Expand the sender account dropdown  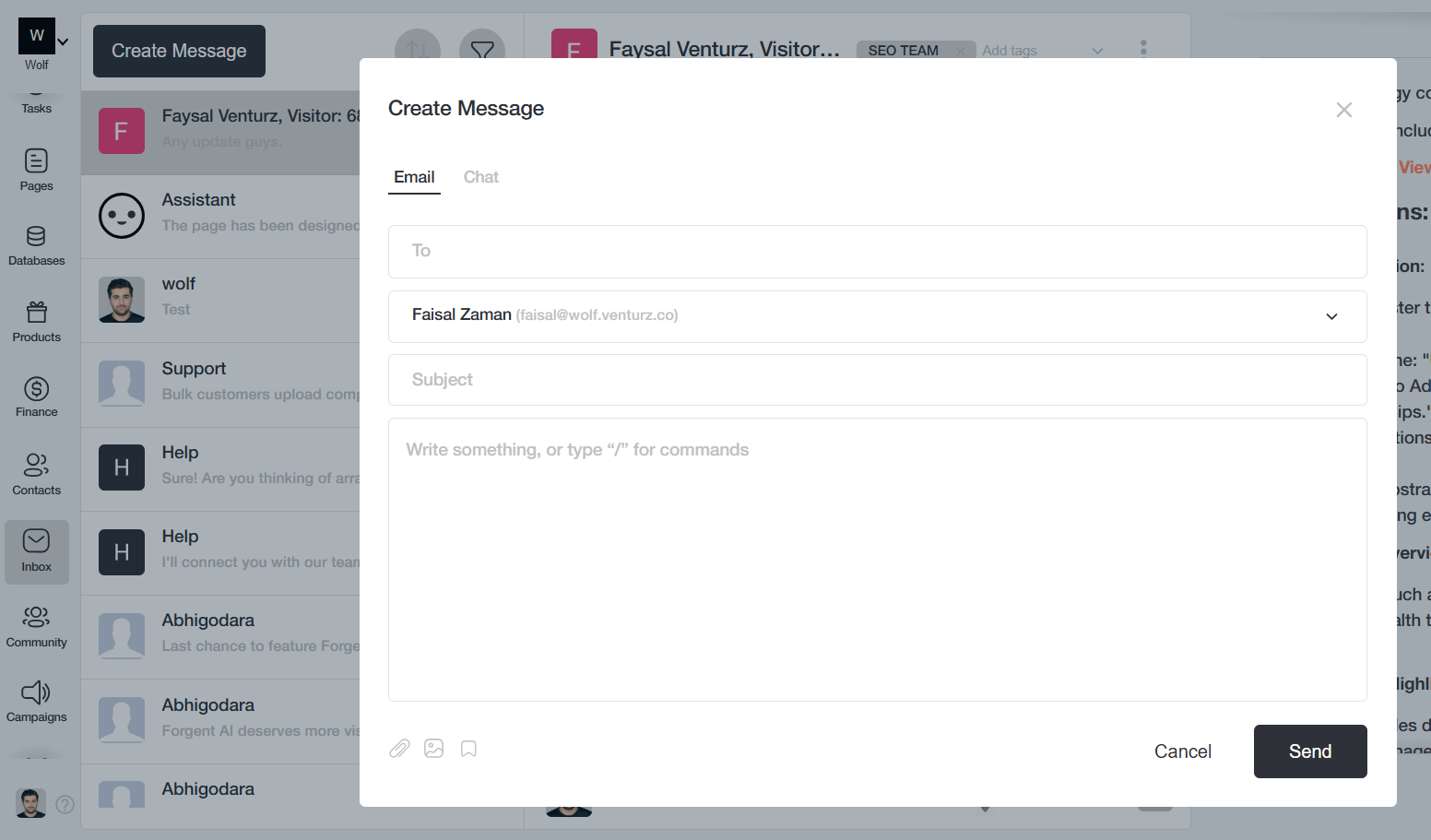point(1331,316)
